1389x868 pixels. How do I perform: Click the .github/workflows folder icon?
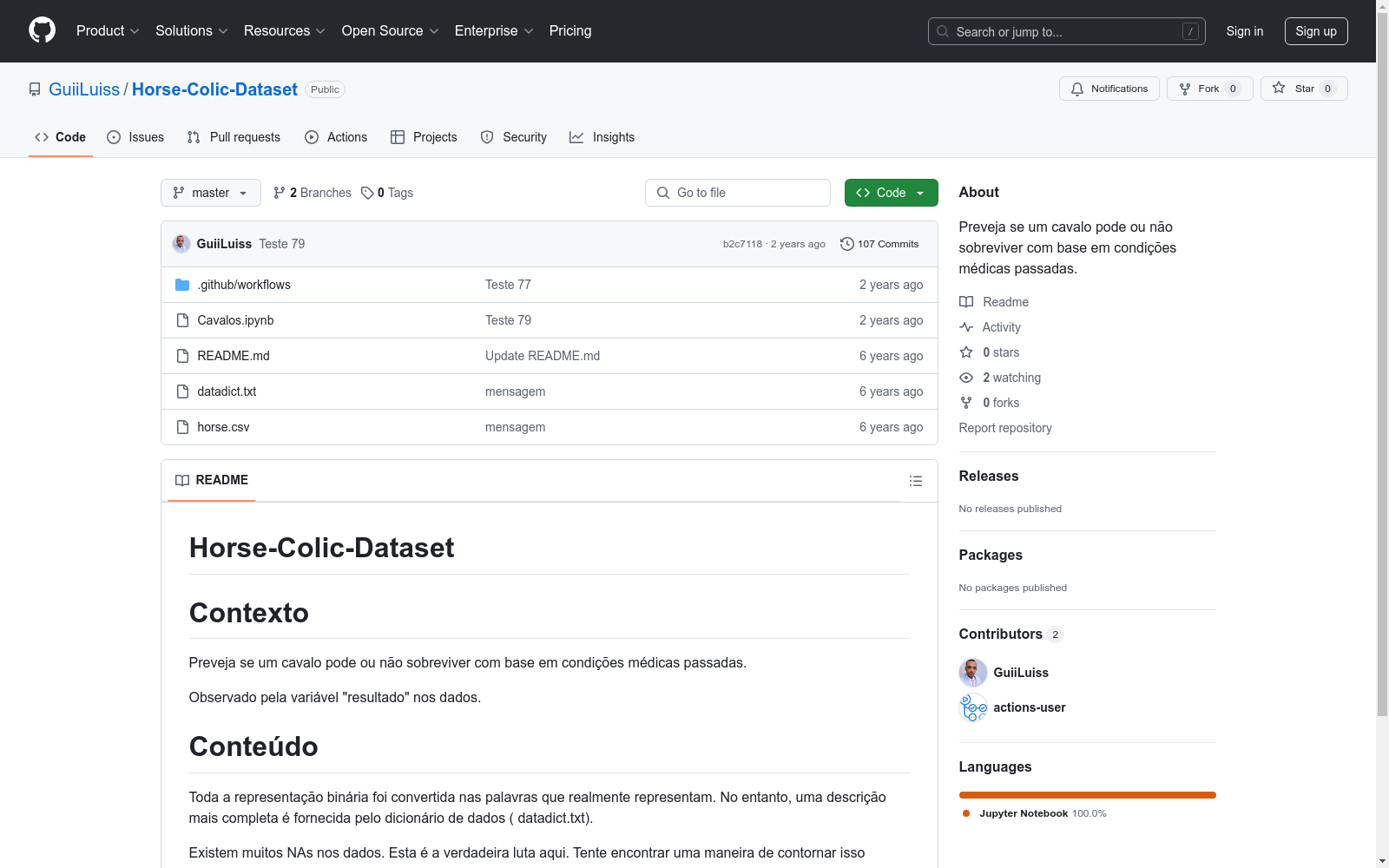pyautogui.click(x=182, y=285)
